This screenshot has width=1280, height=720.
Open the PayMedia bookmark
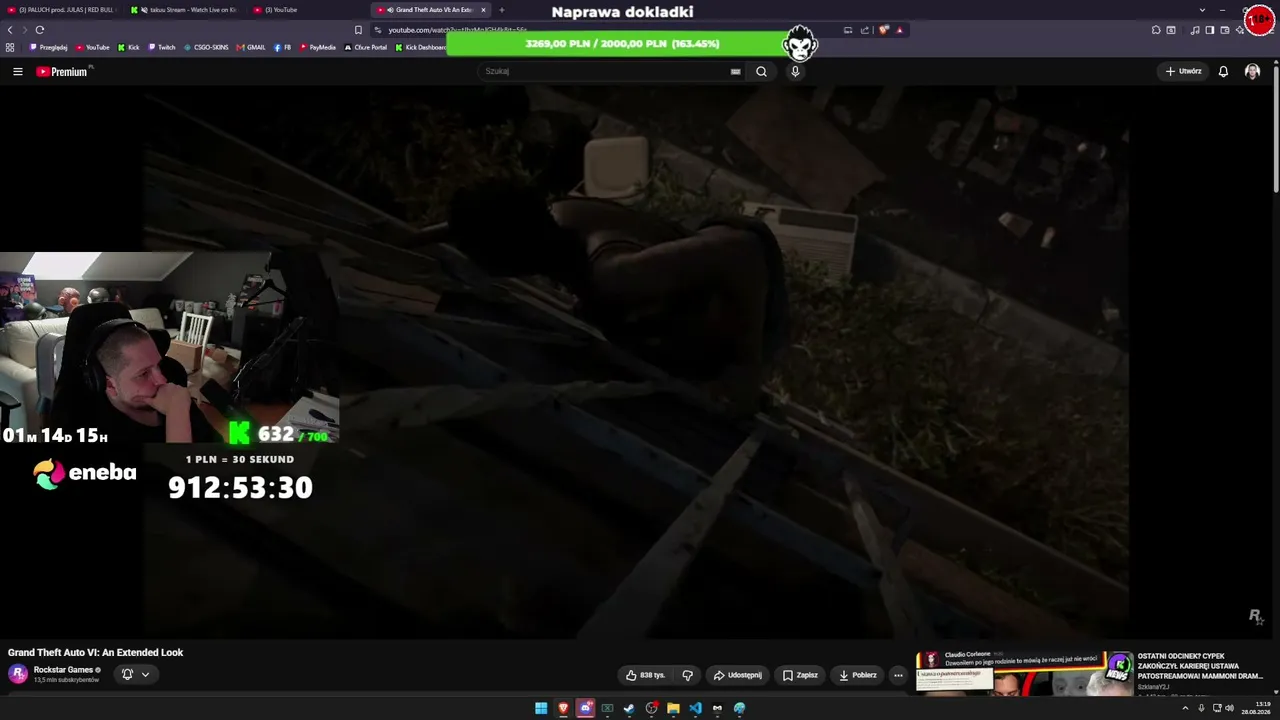[x=318, y=47]
